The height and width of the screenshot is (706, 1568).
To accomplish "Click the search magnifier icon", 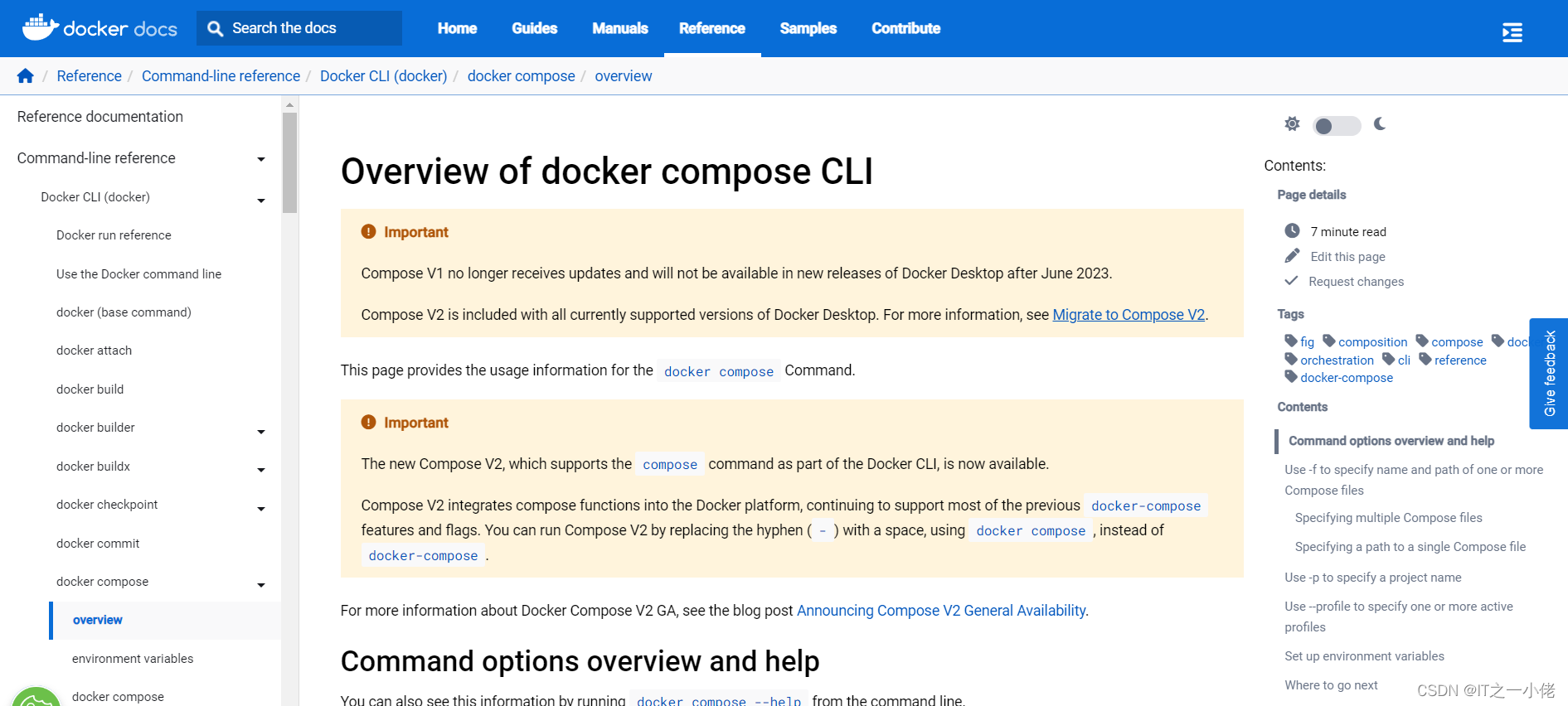I will (x=216, y=29).
